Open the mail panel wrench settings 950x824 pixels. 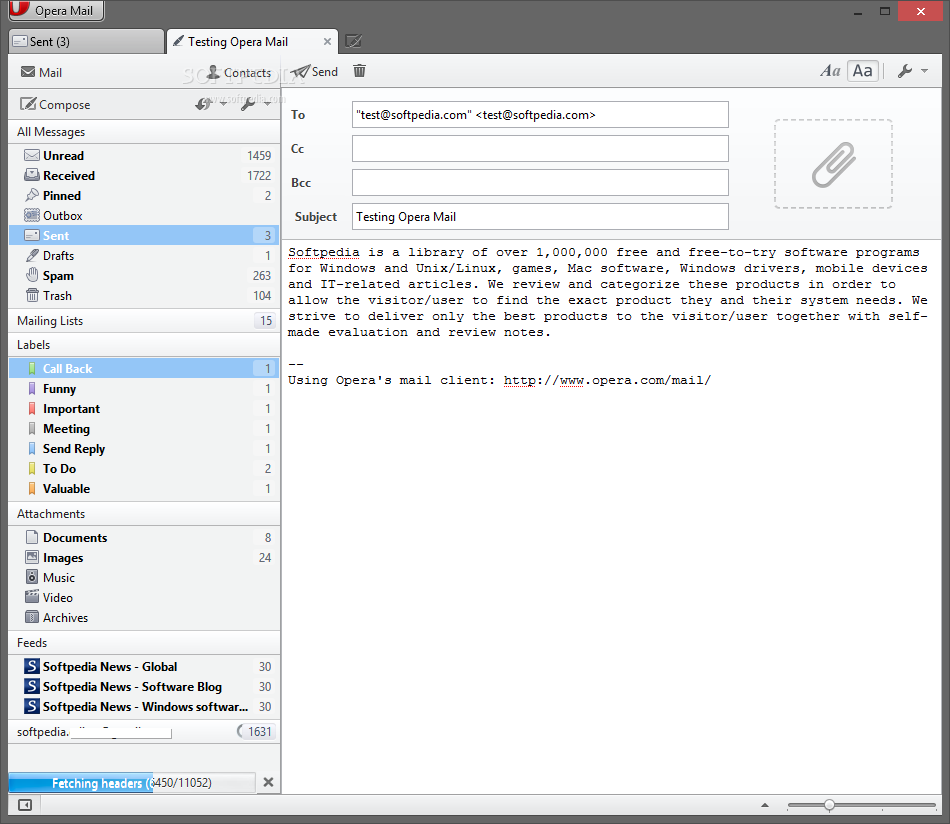pyautogui.click(x=247, y=104)
